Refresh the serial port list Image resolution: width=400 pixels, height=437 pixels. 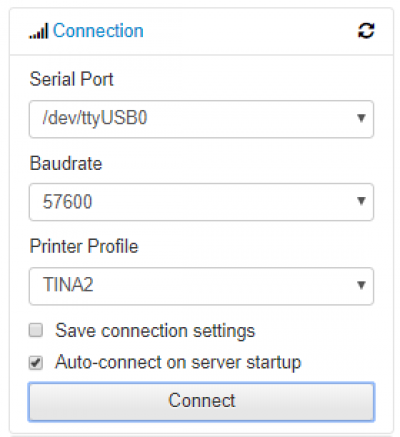366,31
